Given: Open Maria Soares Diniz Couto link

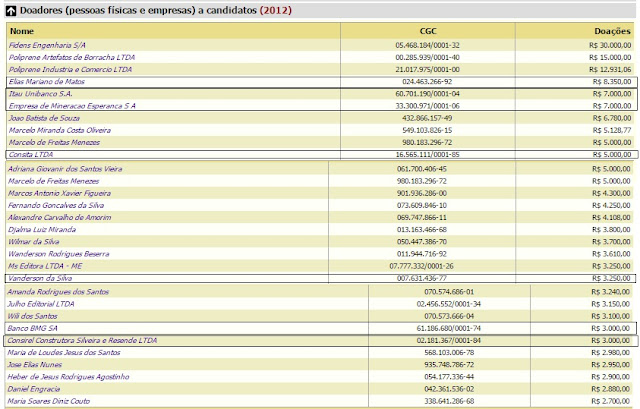Looking at the screenshot, I should pos(49,401).
